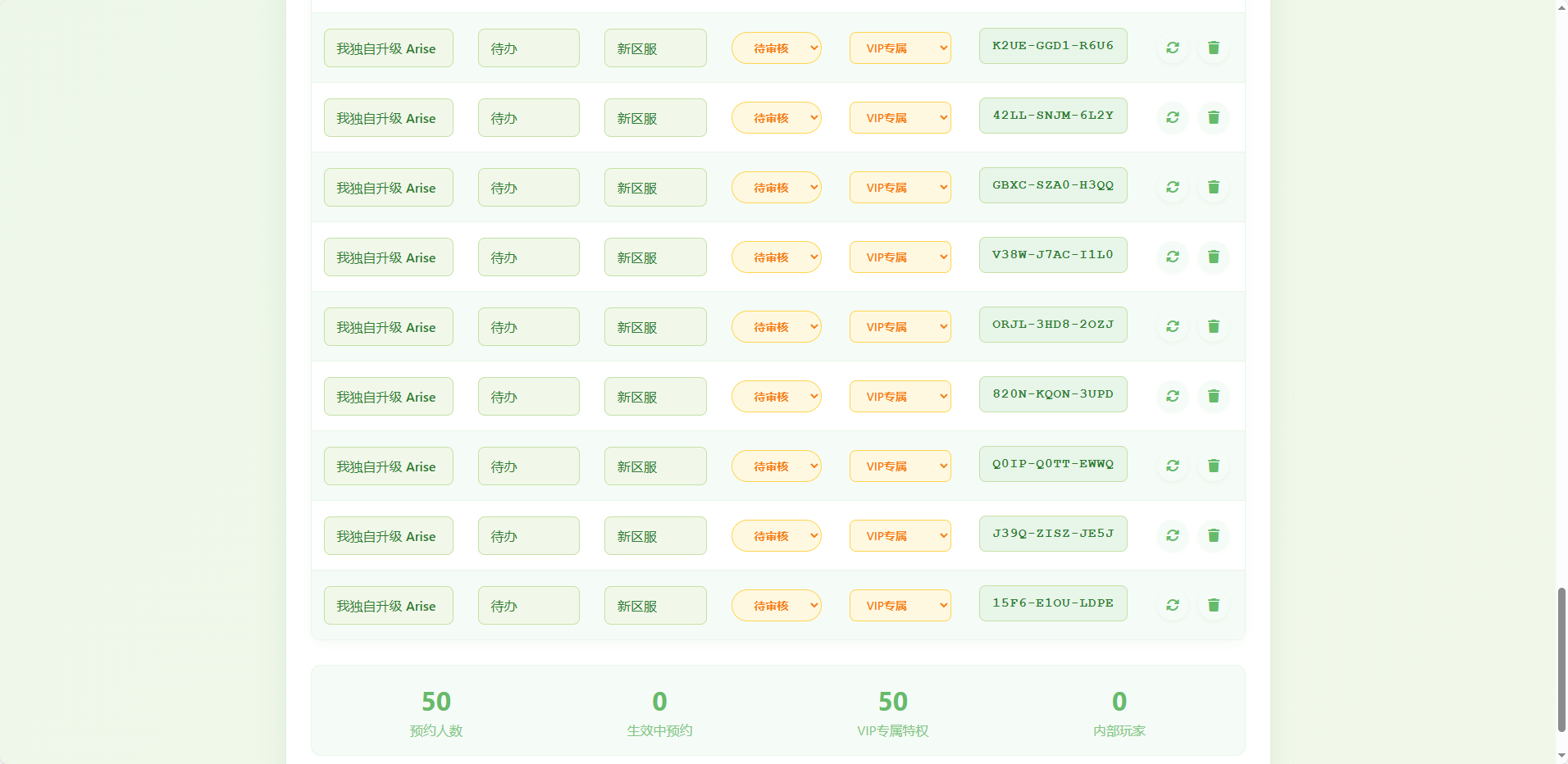Refresh the code GBXC-SZA0-H3QQ
1568x764 pixels.
tap(1173, 187)
